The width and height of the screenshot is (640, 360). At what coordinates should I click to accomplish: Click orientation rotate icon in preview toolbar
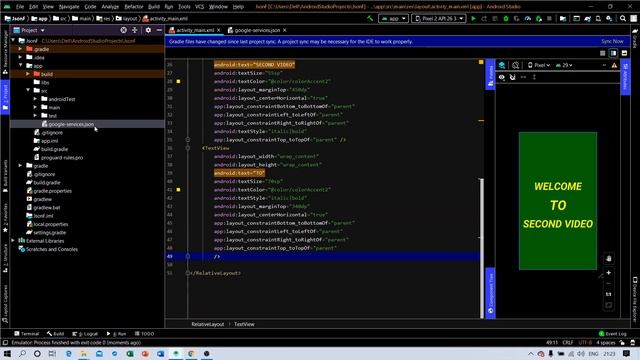point(516,65)
